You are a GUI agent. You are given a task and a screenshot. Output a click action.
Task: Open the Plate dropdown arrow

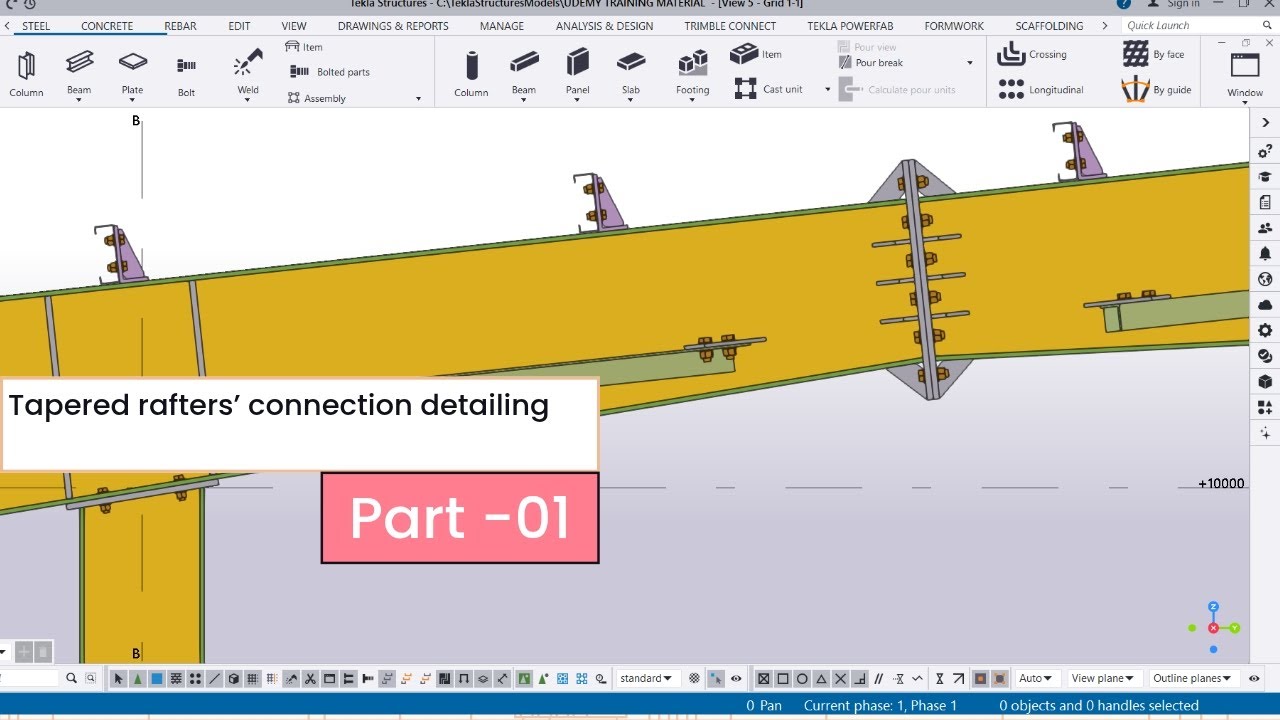click(x=132, y=100)
